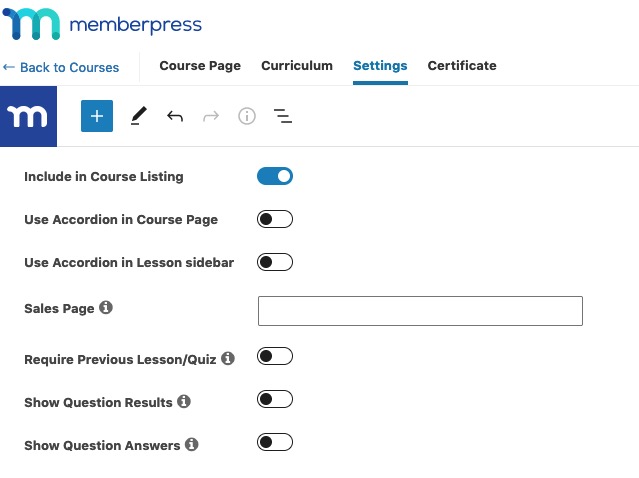Screen dimensions: 639x478
Task: Click the blue MemberPress editor home icon
Action: 28,117
